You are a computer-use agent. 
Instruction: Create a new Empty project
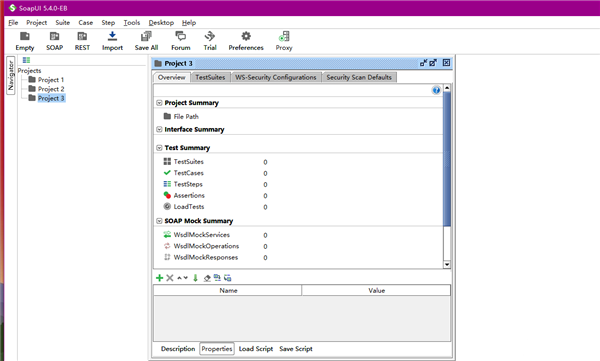(x=25, y=41)
